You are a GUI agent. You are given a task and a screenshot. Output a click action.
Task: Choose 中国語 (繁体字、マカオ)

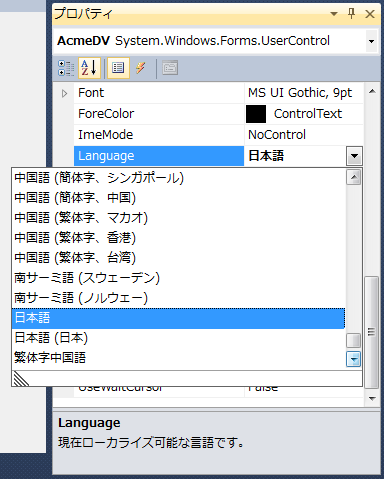(x=178, y=218)
